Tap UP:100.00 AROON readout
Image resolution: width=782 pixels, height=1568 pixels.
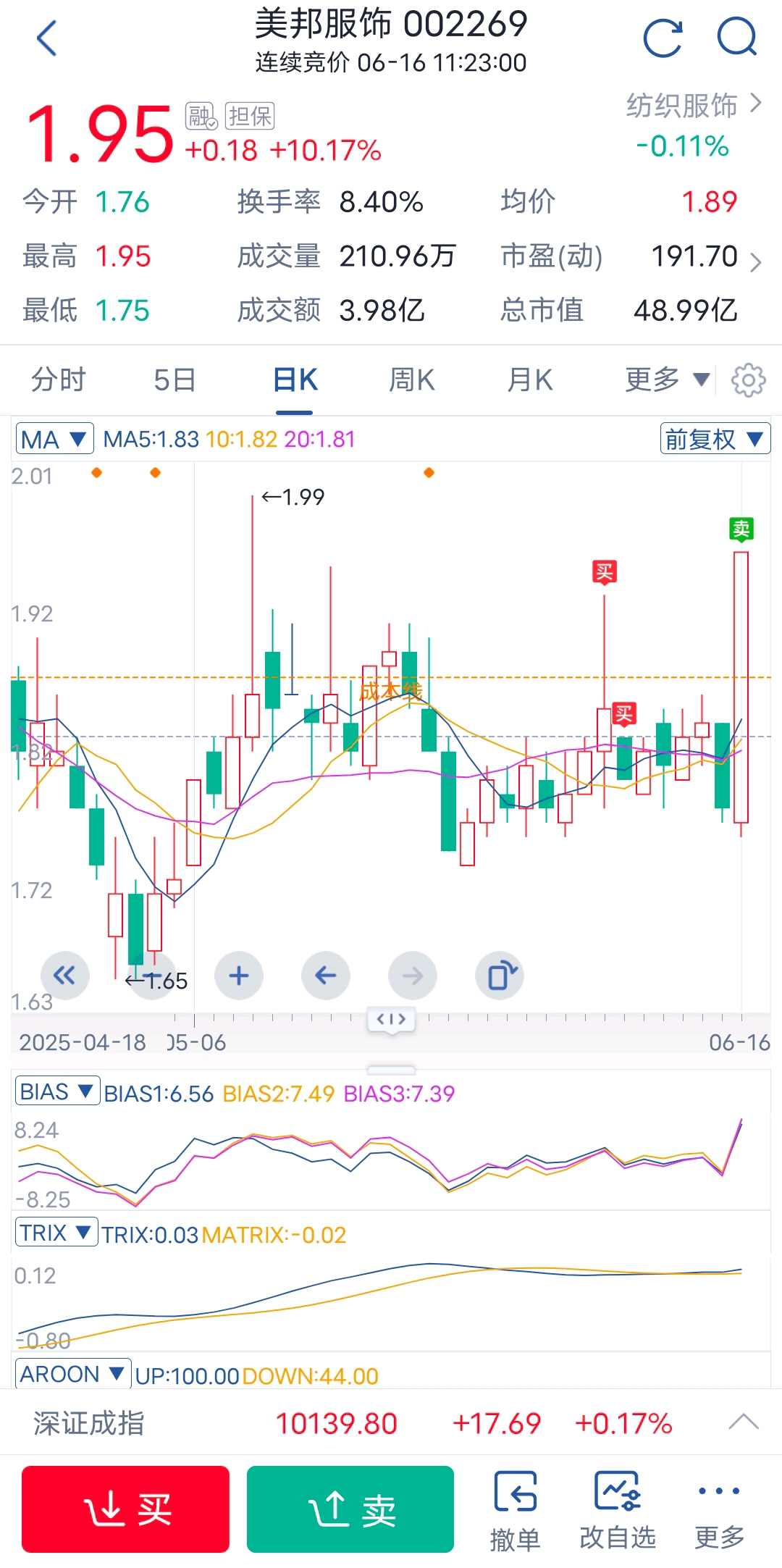tap(187, 1376)
